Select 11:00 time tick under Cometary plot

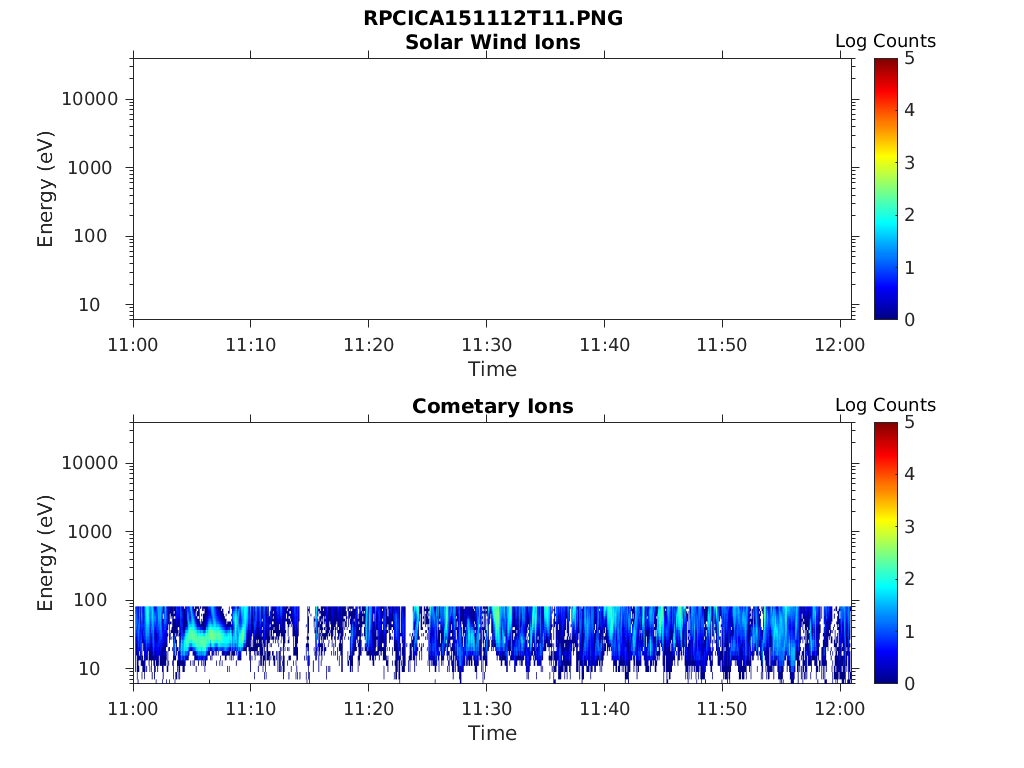133,709
